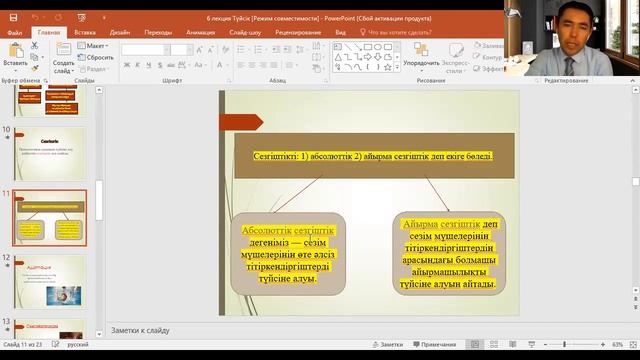Open the font name combo box
This screenshot has height=360, width=640.
click(146, 50)
